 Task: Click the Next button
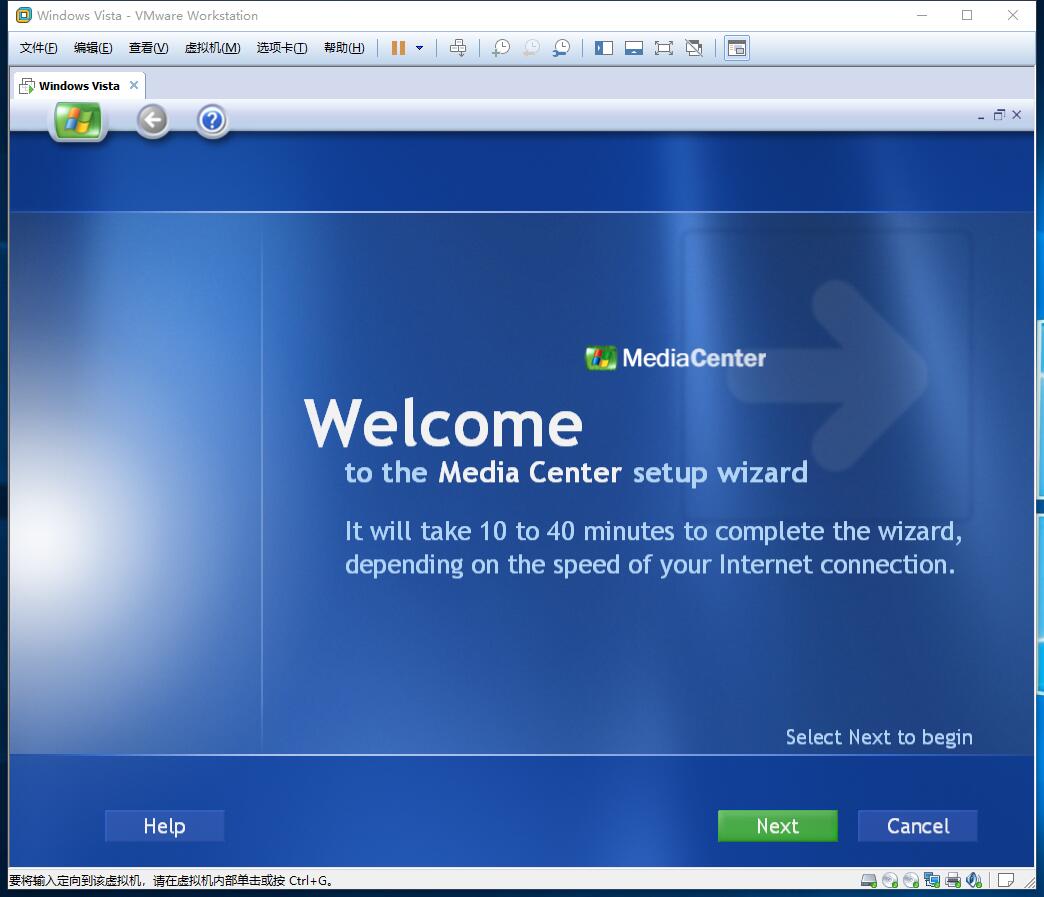778,826
